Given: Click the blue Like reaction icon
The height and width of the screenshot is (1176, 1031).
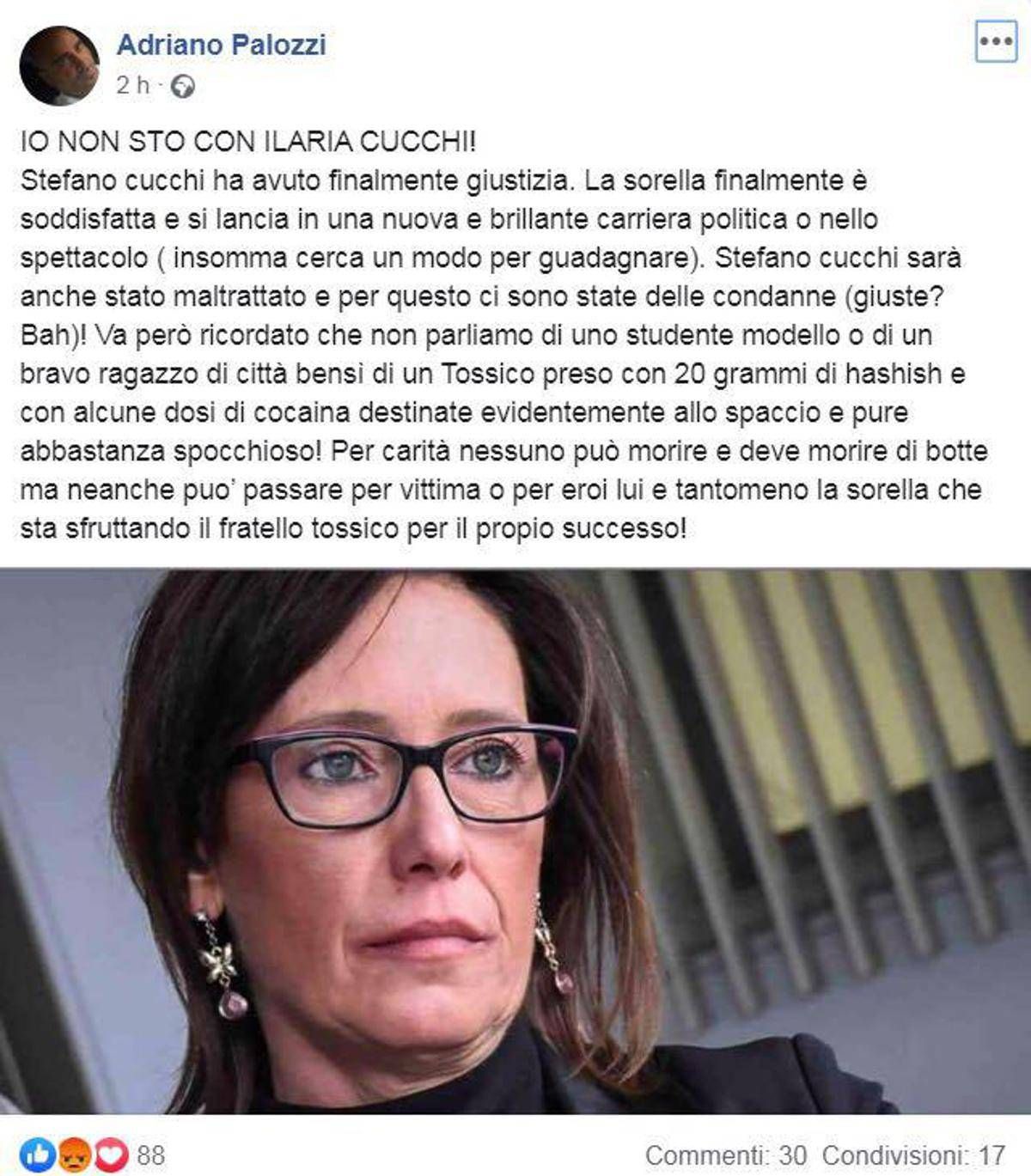Looking at the screenshot, I should pyautogui.click(x=38, y=1155).
